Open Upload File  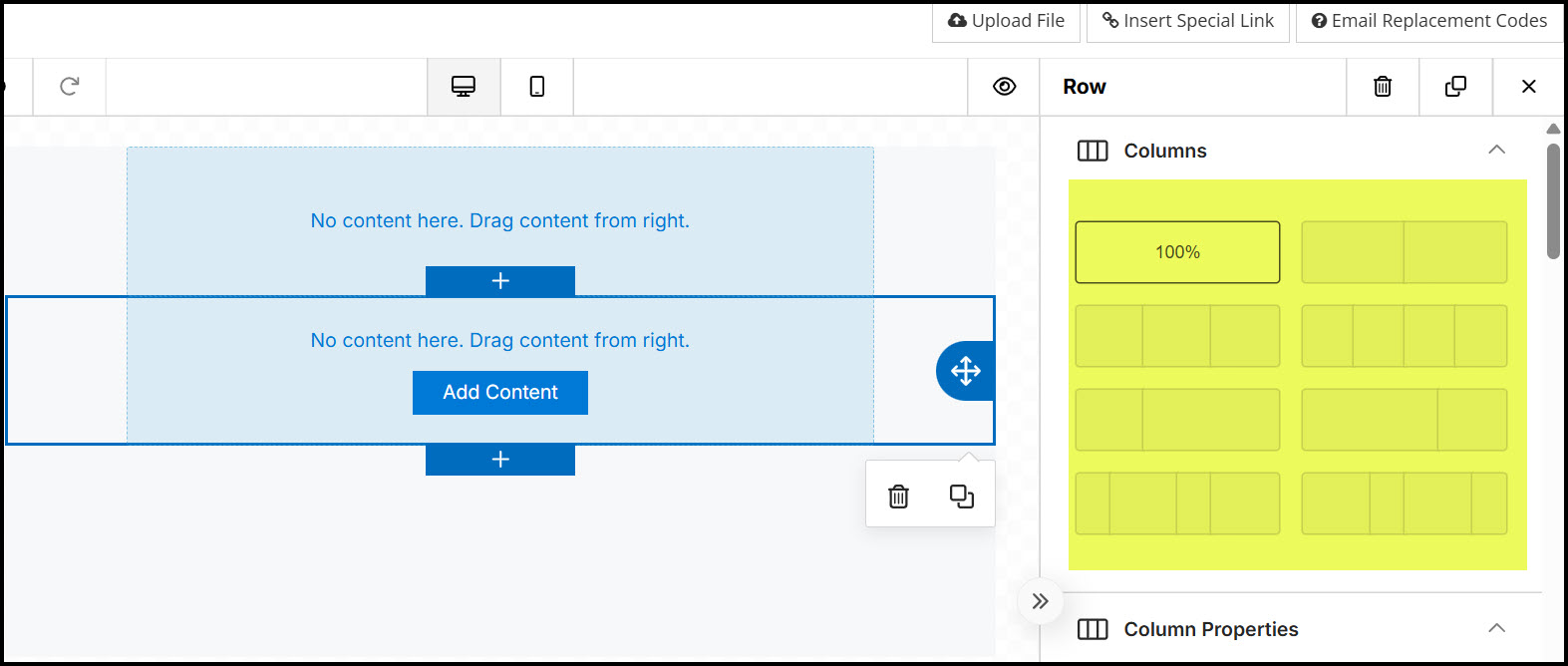tap(1006, 21)
